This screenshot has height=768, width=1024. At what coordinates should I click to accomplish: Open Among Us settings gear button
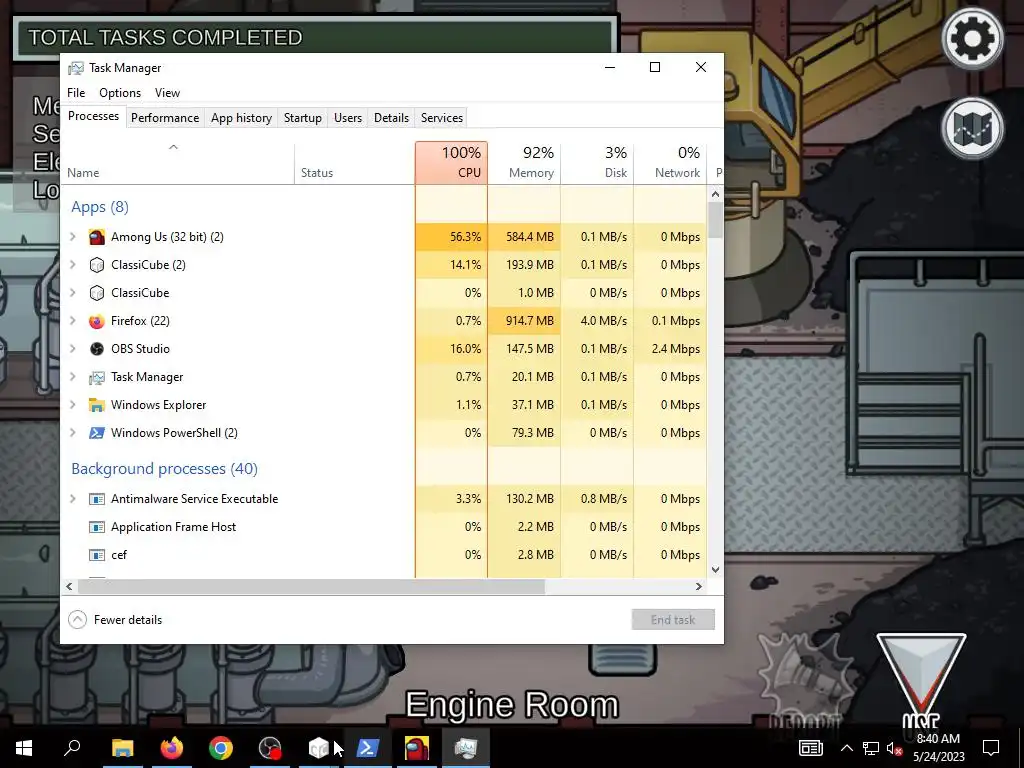972,38
